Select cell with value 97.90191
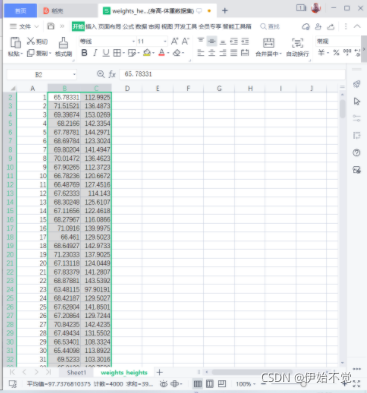The image size is (367, 393). 96,289
